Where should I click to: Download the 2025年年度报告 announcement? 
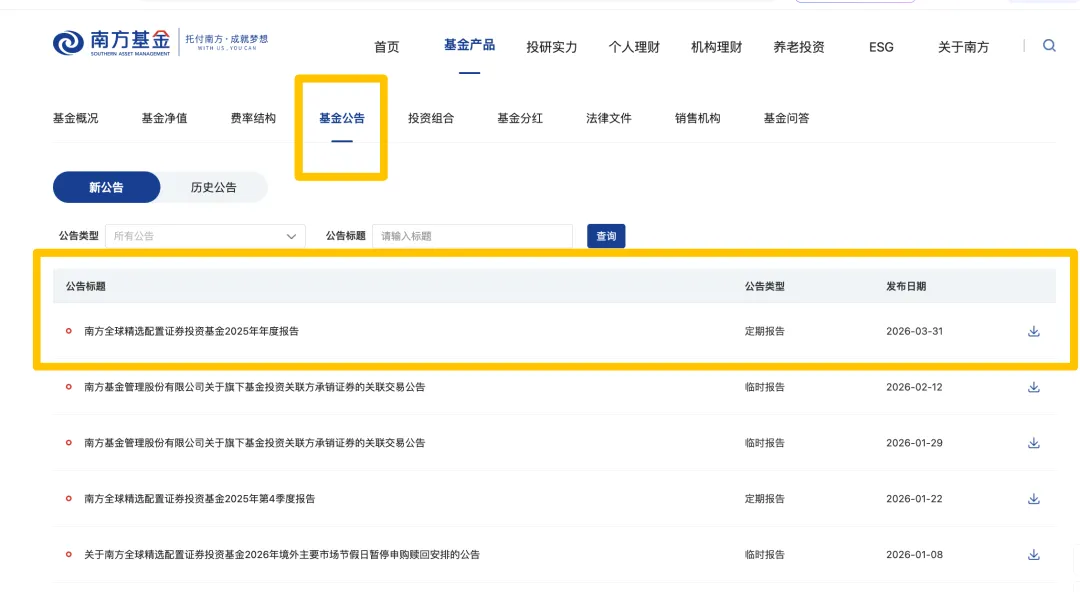click(x=1034, y=331)
